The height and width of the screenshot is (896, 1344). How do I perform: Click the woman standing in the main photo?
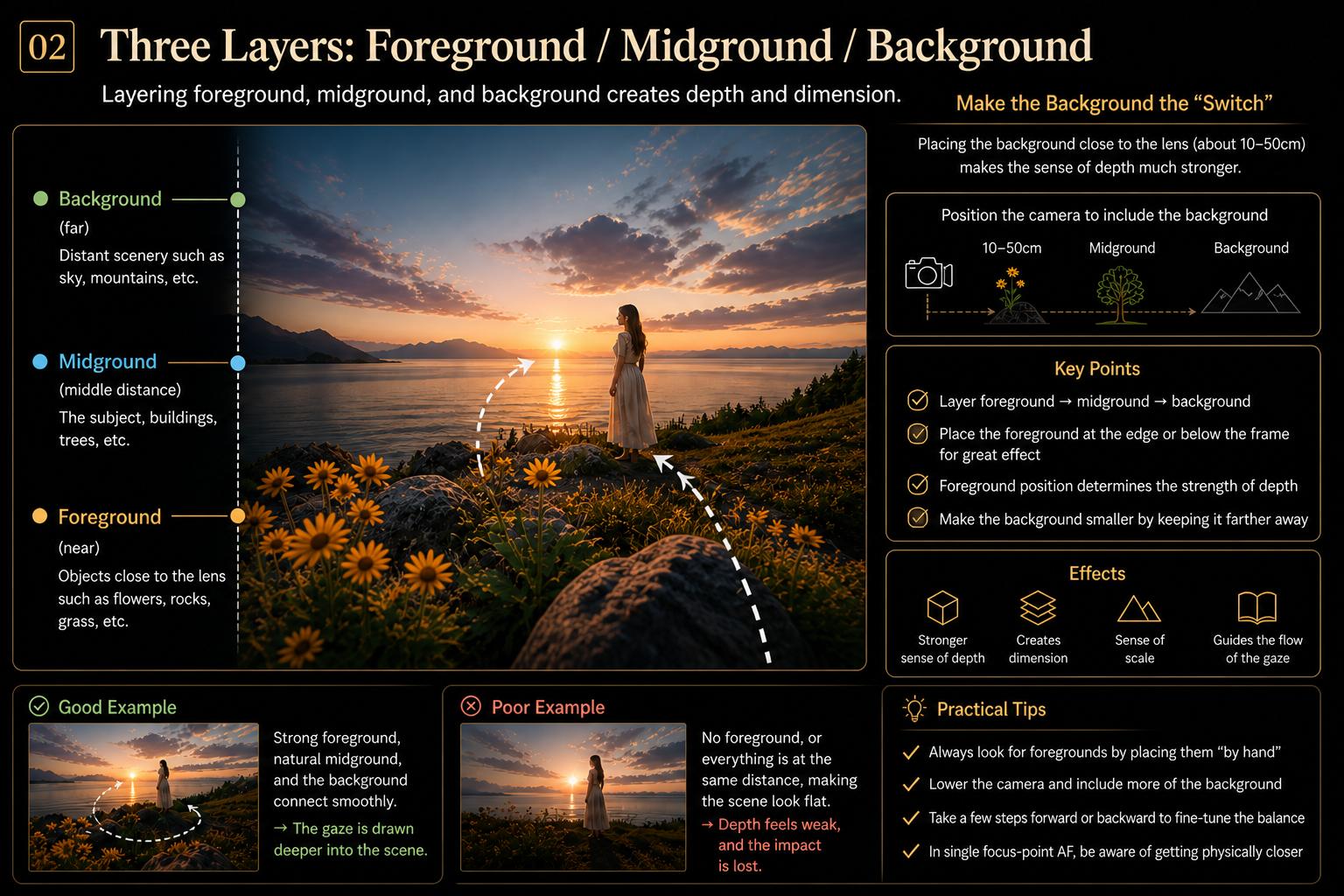630,382
